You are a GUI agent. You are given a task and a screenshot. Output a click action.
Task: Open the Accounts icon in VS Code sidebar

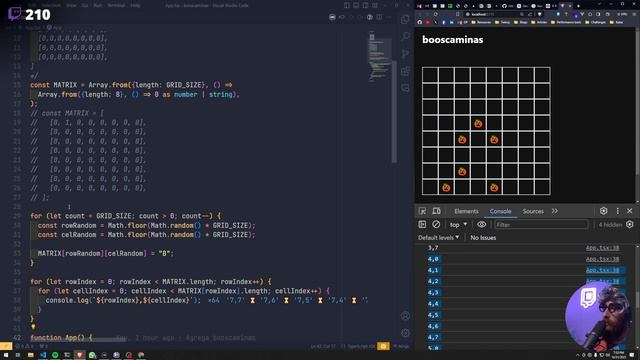(405, 316)
